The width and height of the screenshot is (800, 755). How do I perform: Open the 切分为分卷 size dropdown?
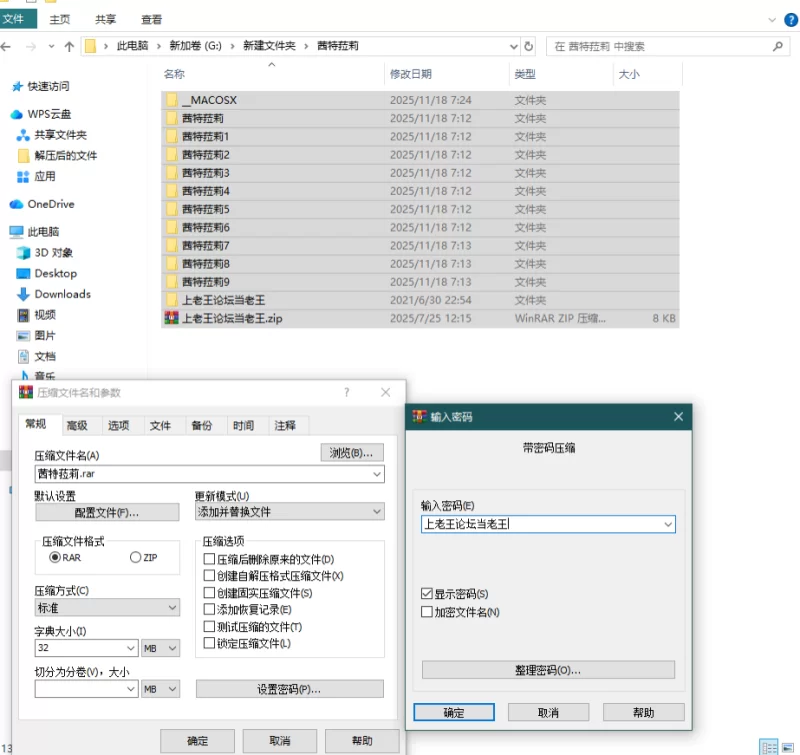pyautogui.click(x=131, y=689)
